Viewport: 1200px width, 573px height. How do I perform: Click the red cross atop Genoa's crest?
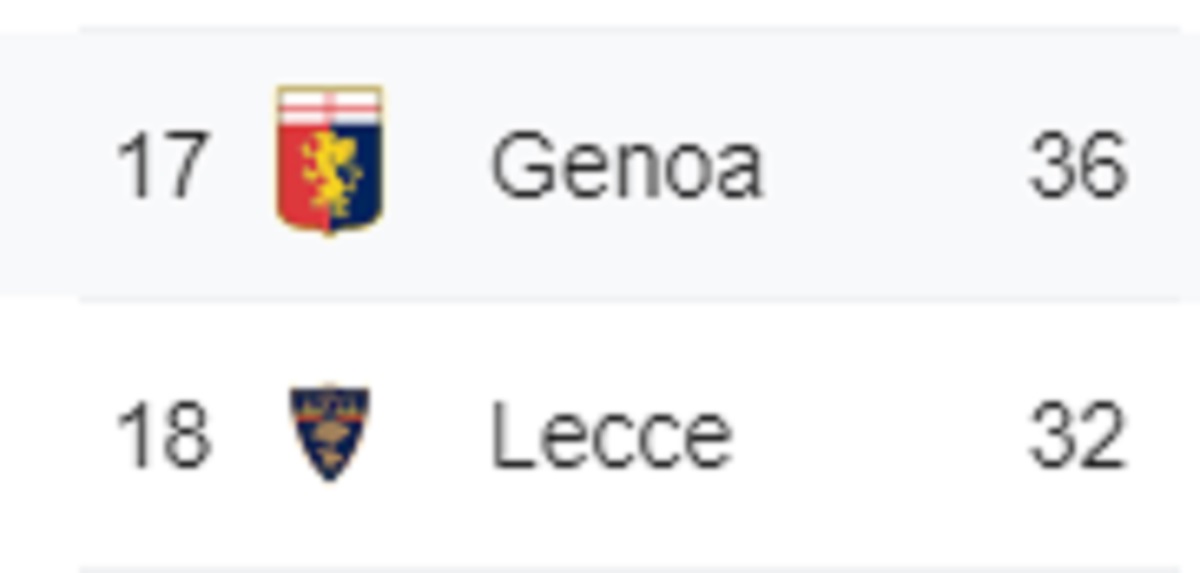coord(330,106)
